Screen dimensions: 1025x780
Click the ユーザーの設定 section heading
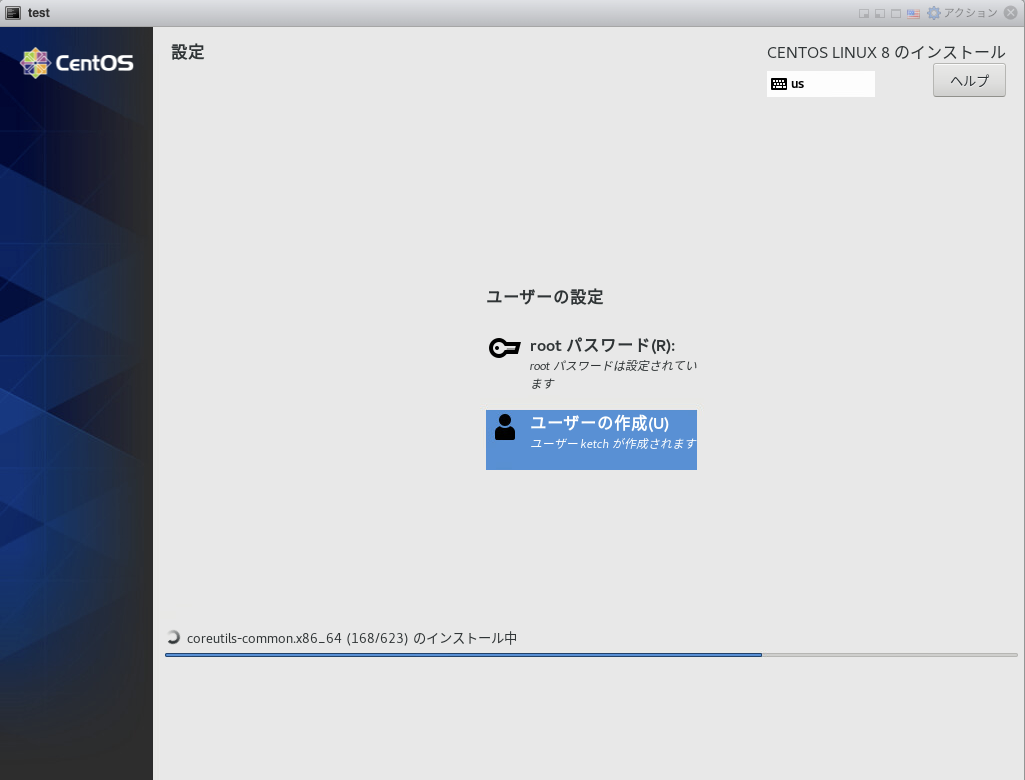(x=545, y=297)
